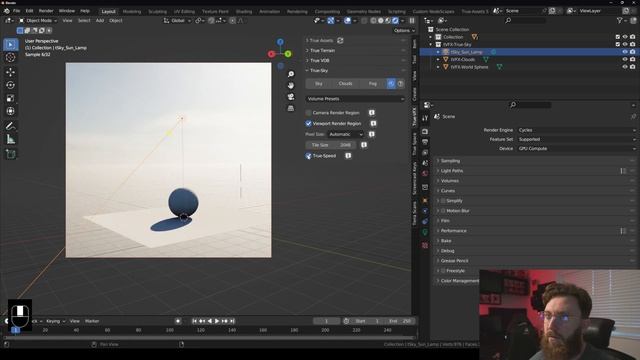Click the Sky button in True-Sky

click(x=318, y=84)
